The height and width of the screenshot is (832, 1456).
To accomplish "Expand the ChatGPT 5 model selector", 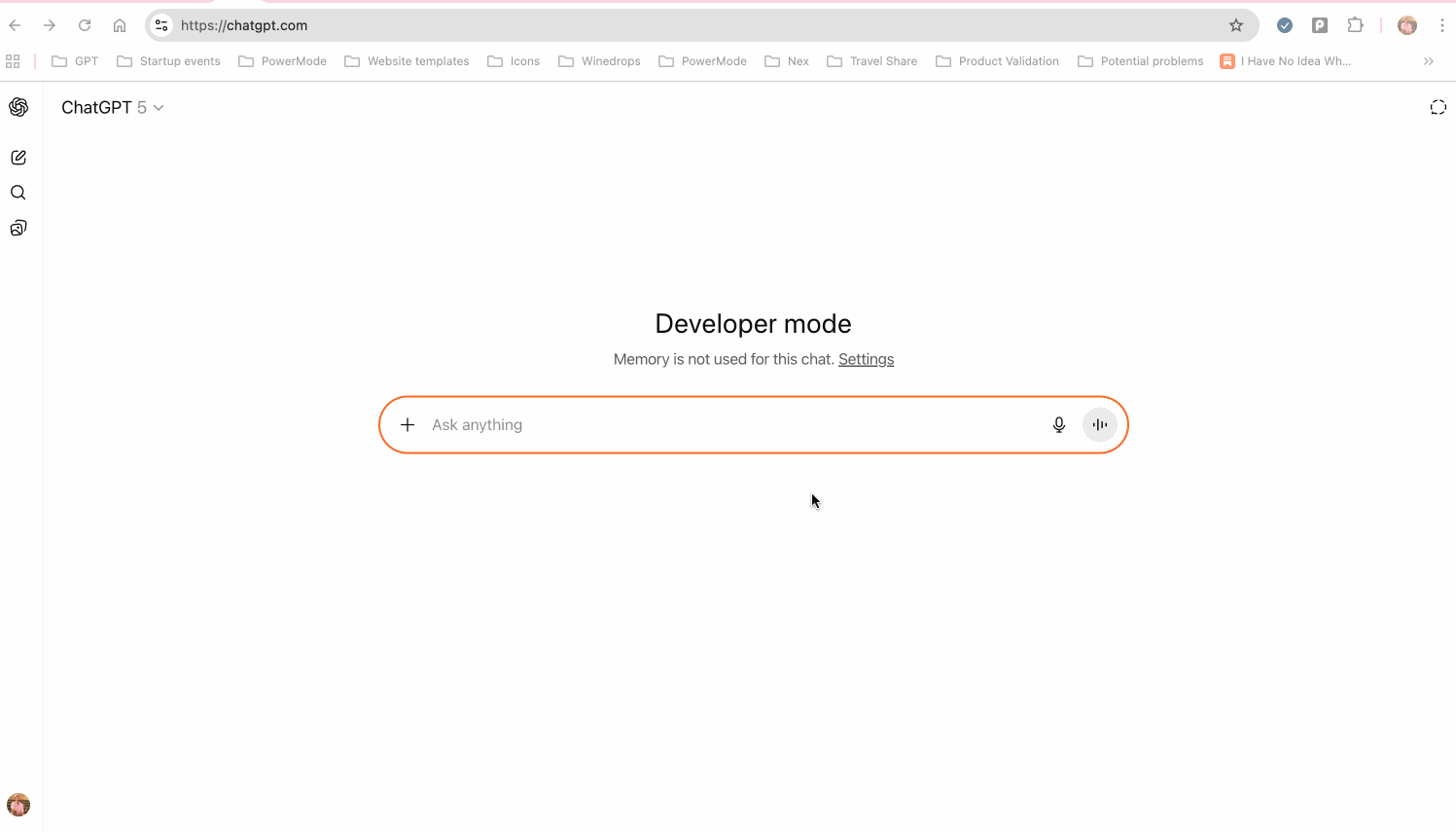I will pos(112,107).
